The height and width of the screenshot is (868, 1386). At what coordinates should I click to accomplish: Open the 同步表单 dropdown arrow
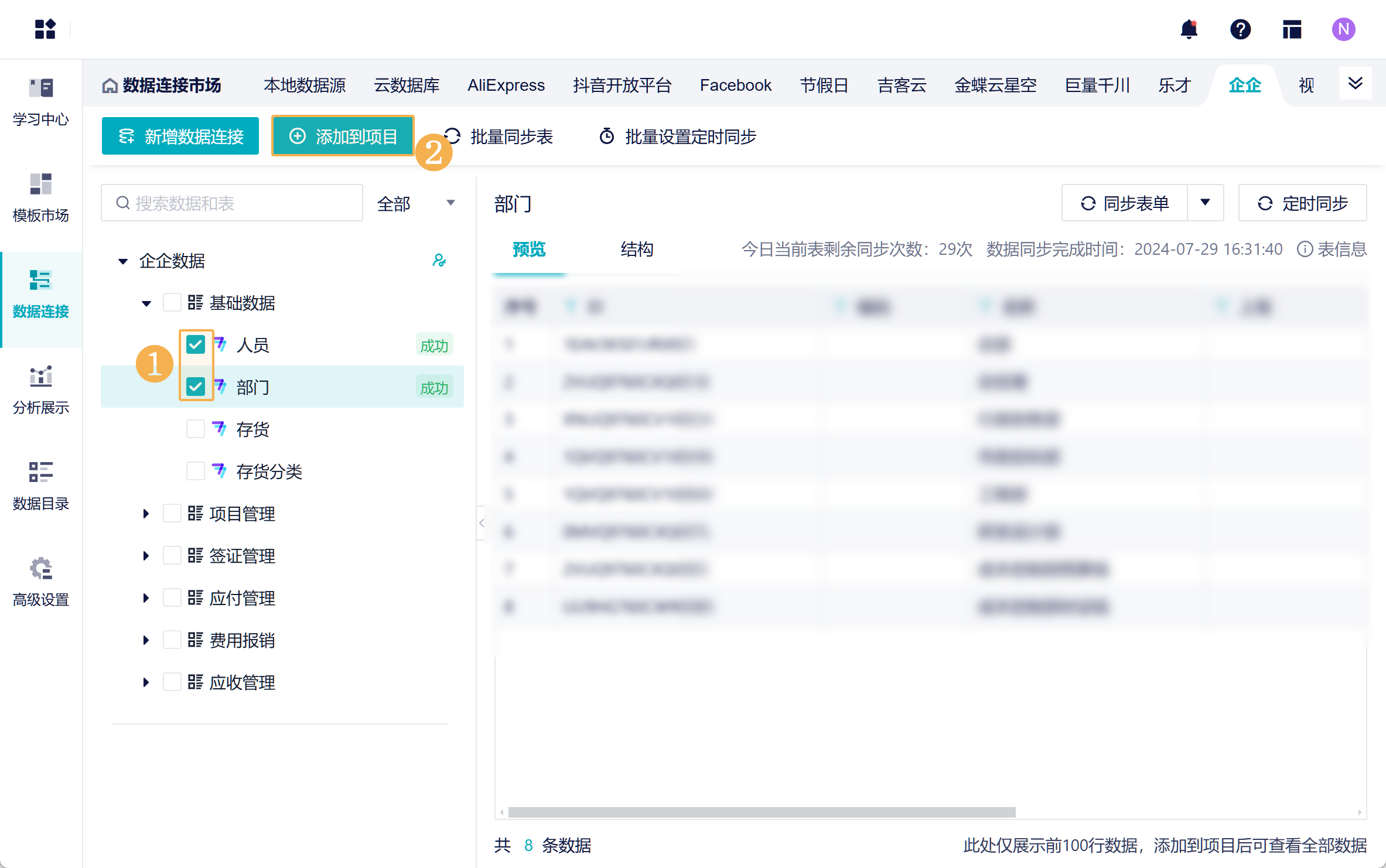coord(1205,203)
